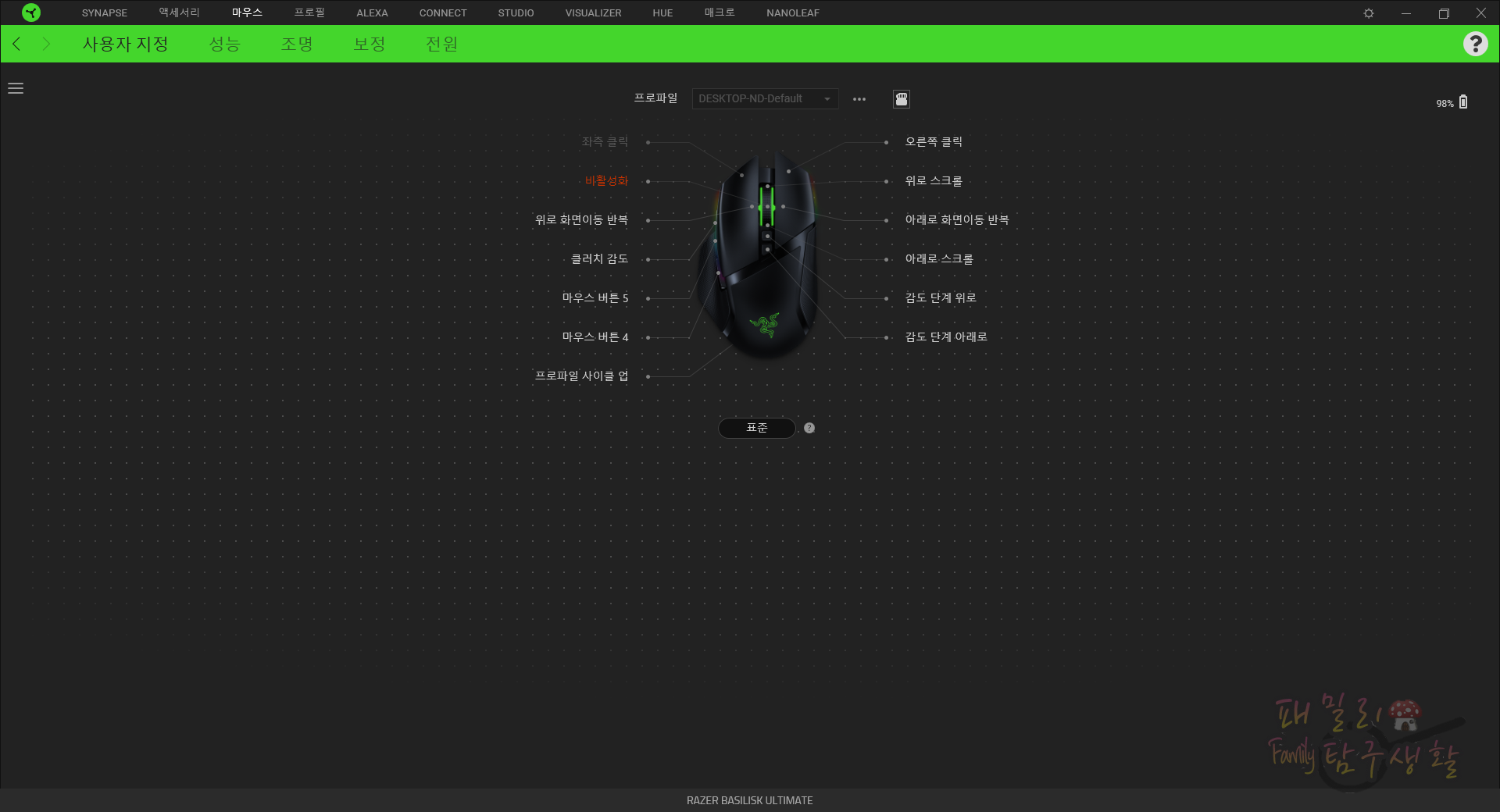Edit the 위로 스크롤 assignment
Screen dimensions: 1500x812
934,181
